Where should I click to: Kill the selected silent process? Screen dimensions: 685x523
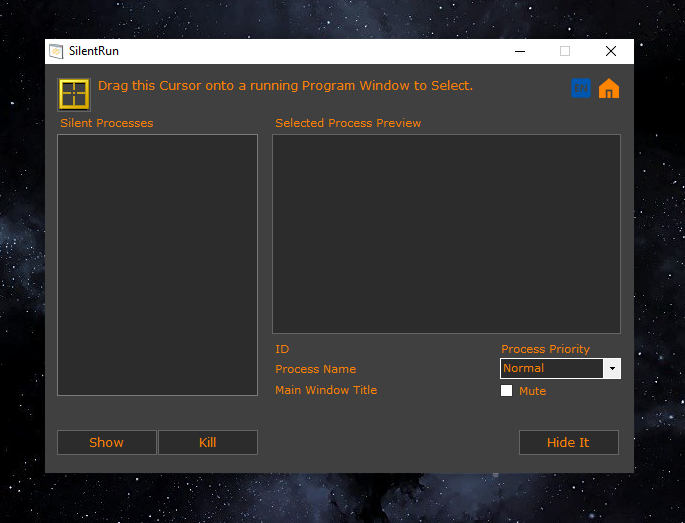coord(208,442)
